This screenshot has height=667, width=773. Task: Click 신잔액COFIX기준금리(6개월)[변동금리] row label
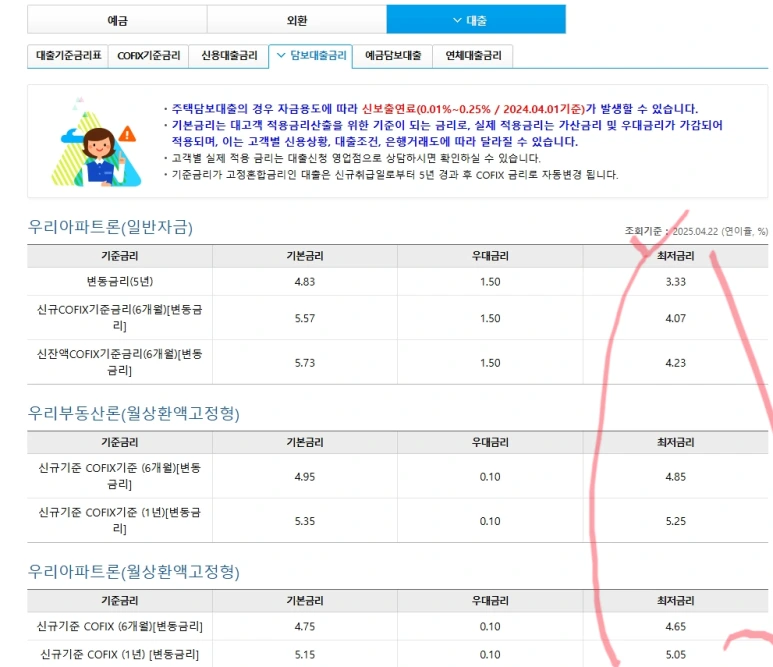[120, 362]
